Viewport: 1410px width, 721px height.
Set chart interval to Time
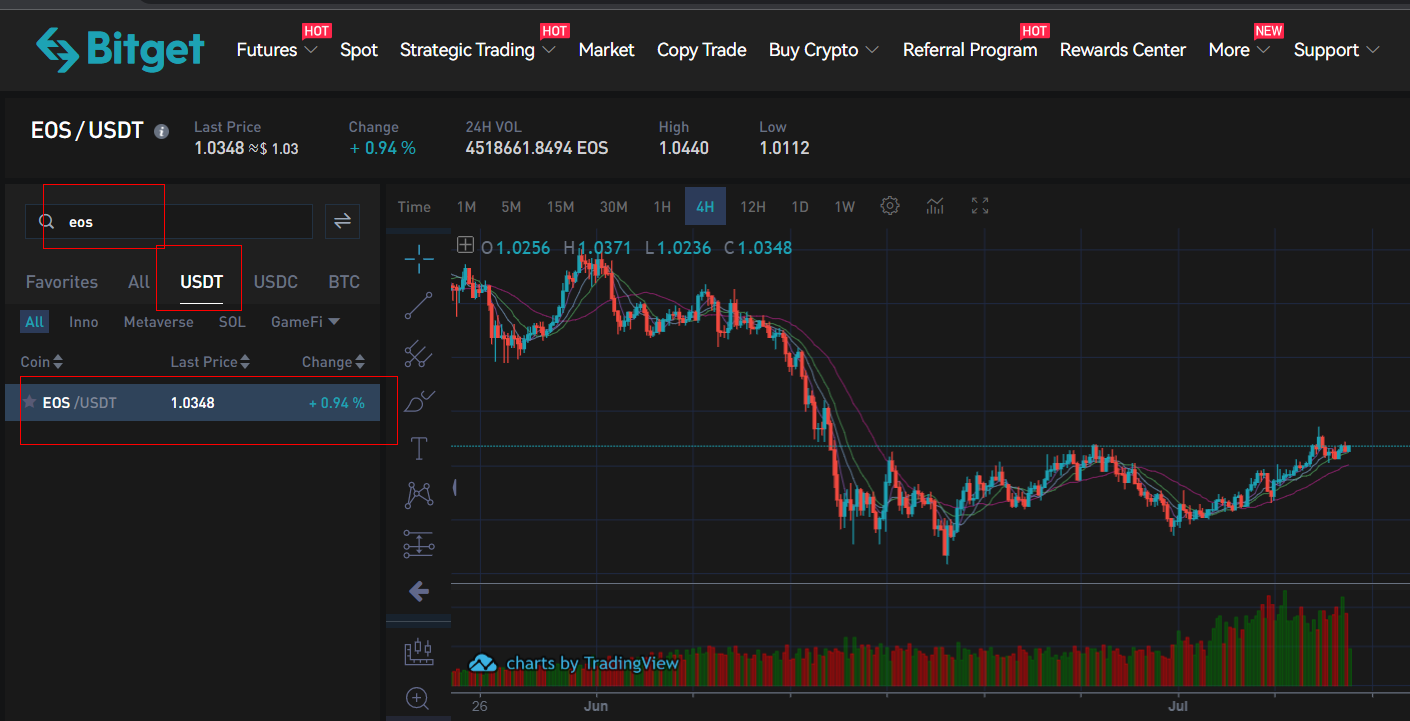tap(414, 207)
